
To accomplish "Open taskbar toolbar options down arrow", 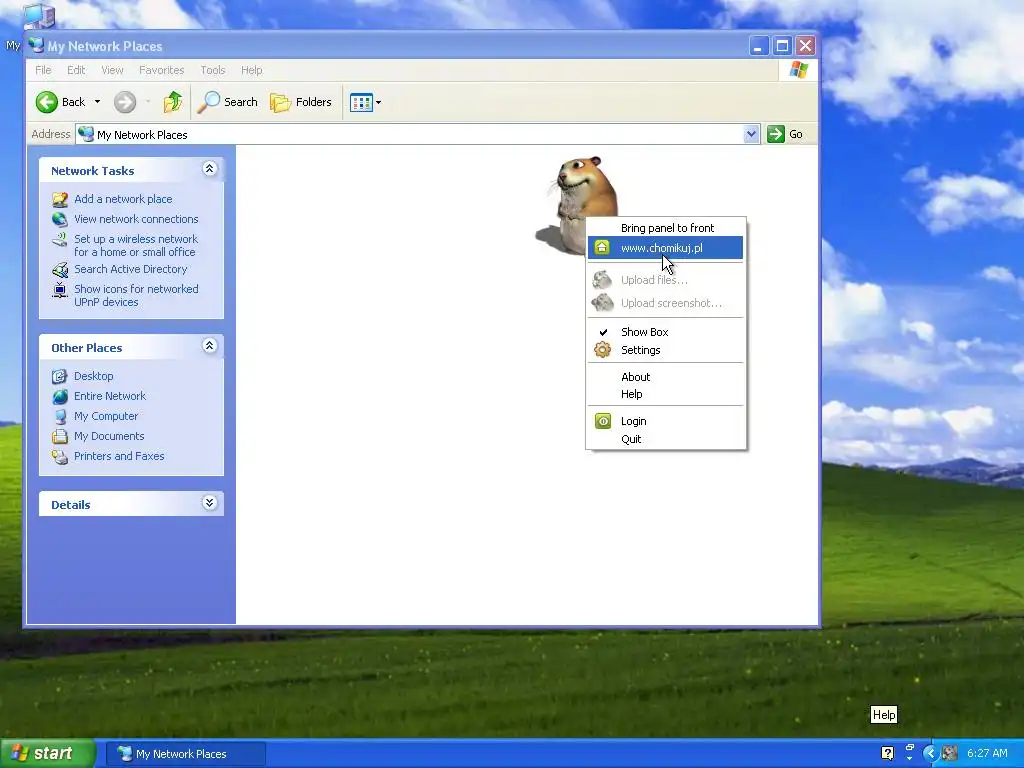I will click(909, 759).
